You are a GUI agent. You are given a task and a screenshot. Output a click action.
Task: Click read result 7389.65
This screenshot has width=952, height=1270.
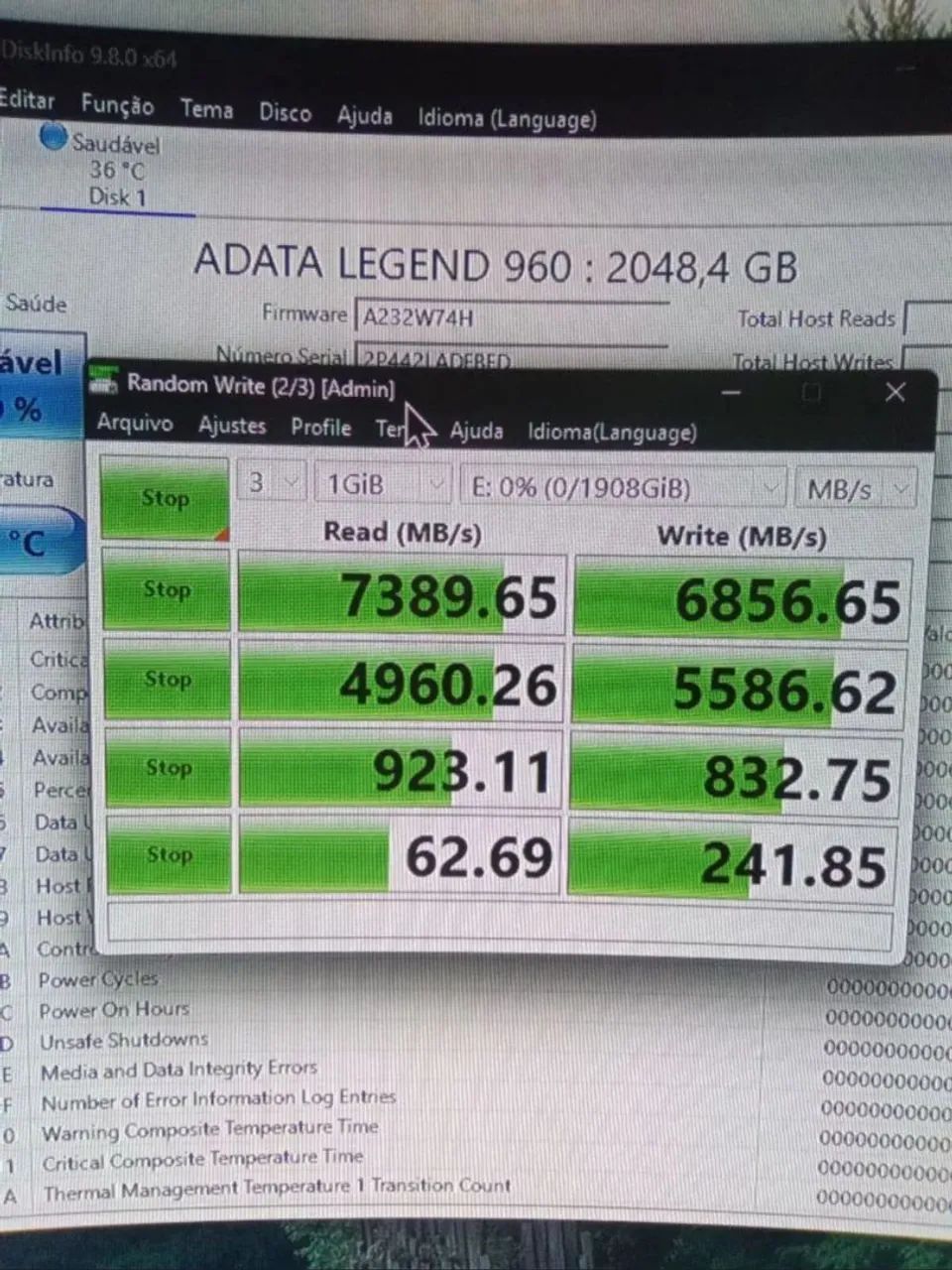click(x=402, y=594)
